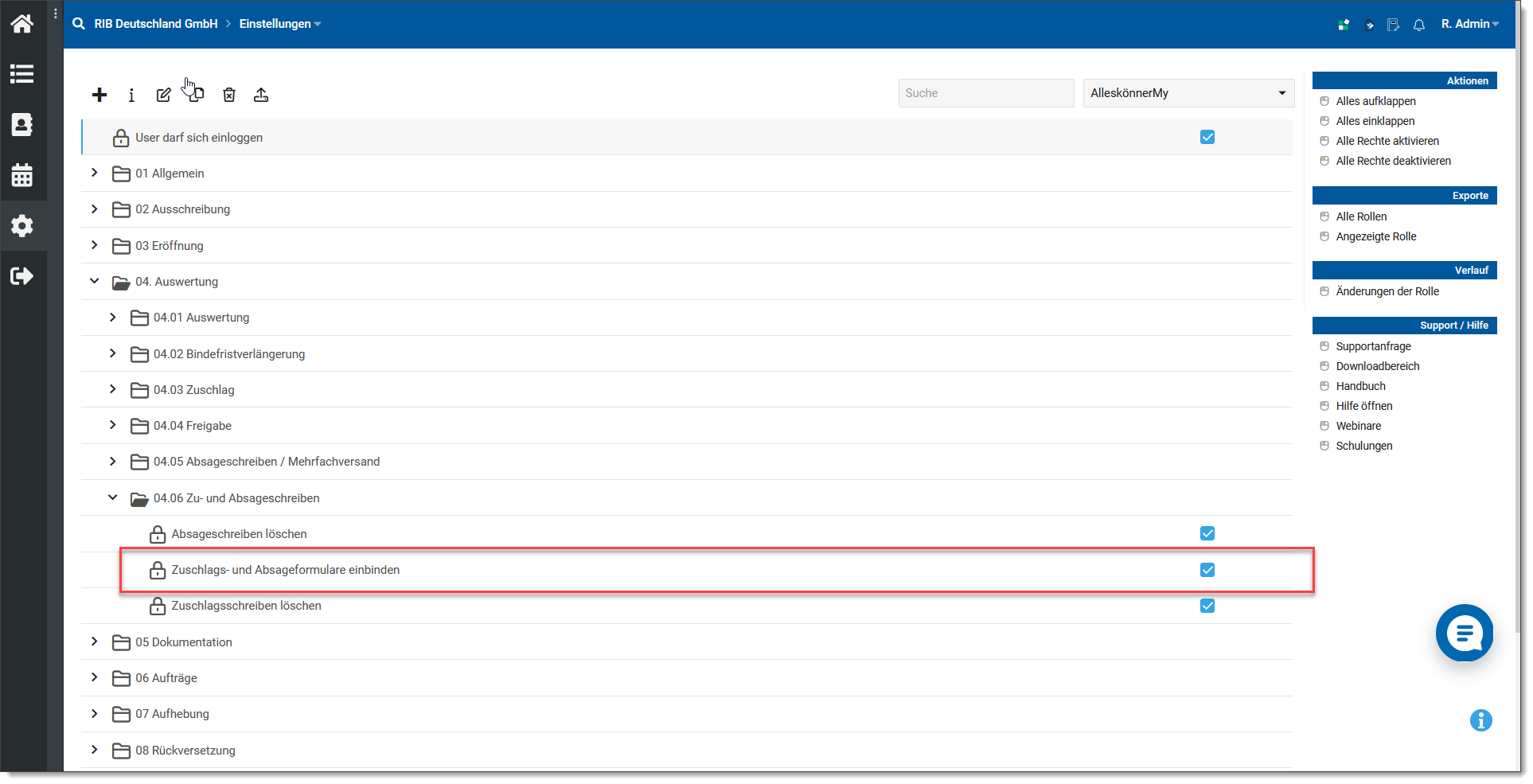1533x784 pixels.
Task: Click the lock icon beside Absageschreiben löschen
Action: pyautogui.click(x=158, y=534)
